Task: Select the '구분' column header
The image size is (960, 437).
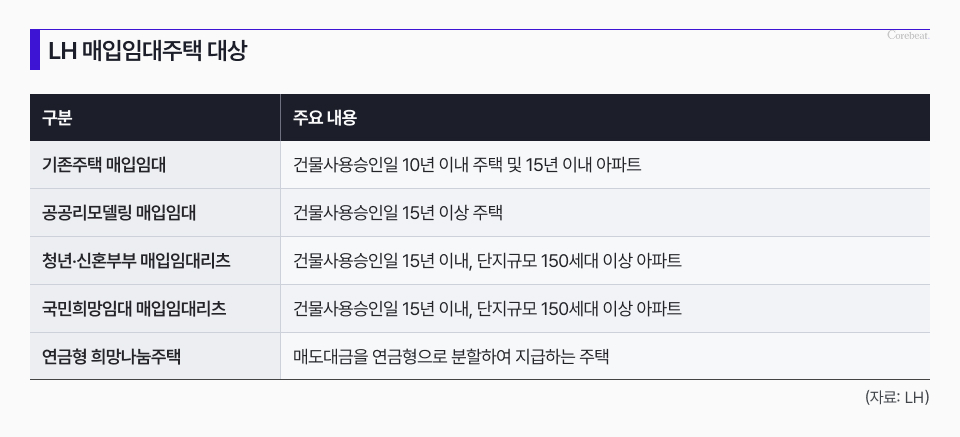Action: coord(57,118)
